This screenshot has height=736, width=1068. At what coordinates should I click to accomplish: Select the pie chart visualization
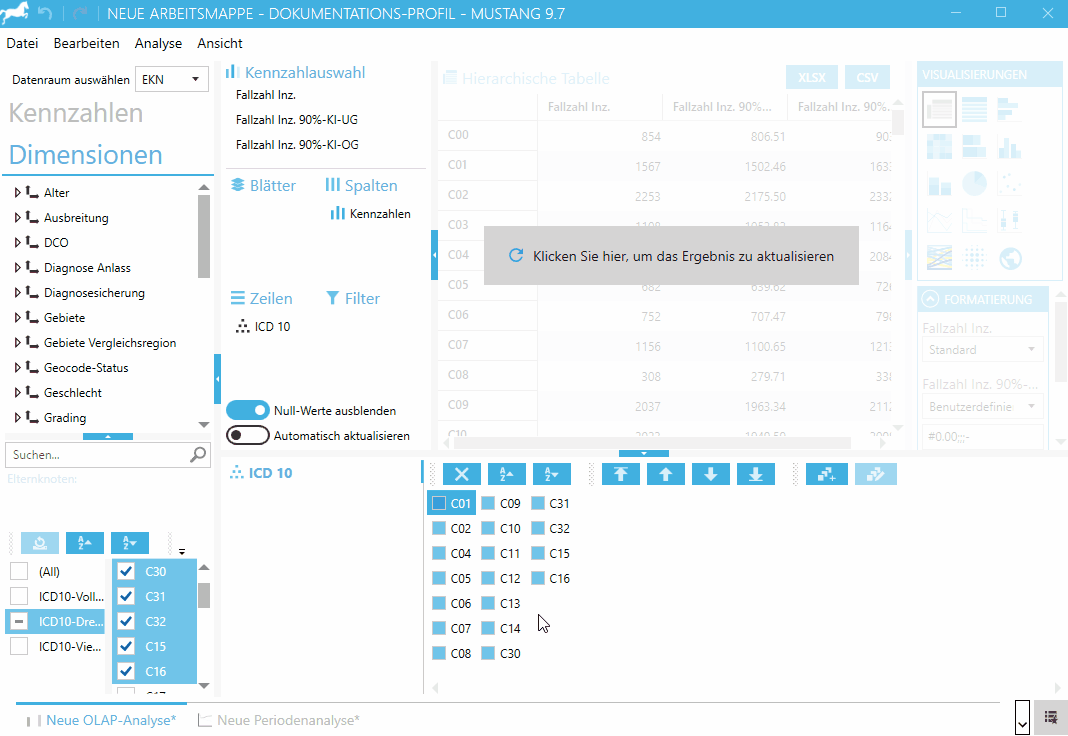pos(974,183)
